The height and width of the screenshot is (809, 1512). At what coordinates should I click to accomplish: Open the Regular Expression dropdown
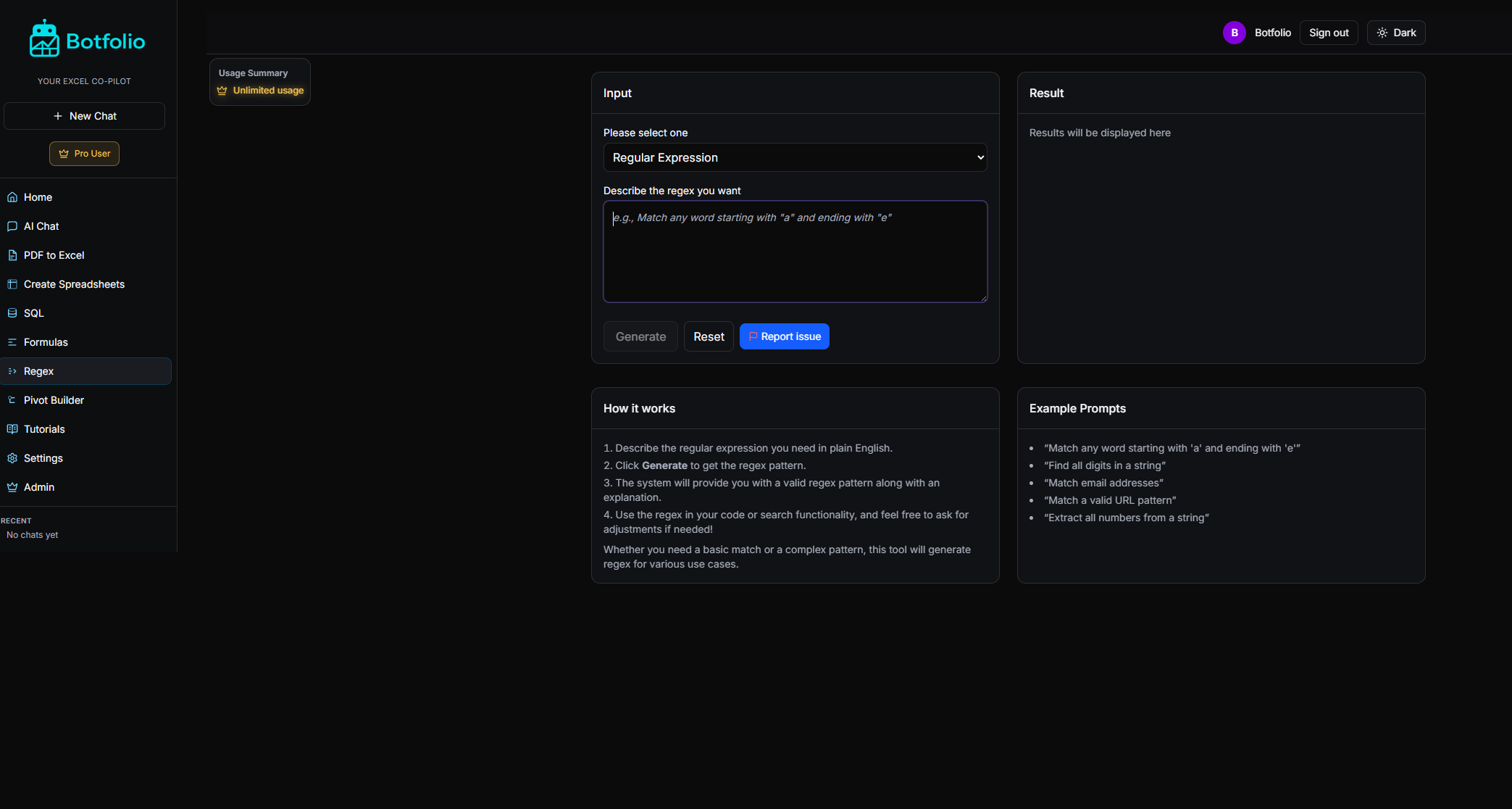(795, 157)
